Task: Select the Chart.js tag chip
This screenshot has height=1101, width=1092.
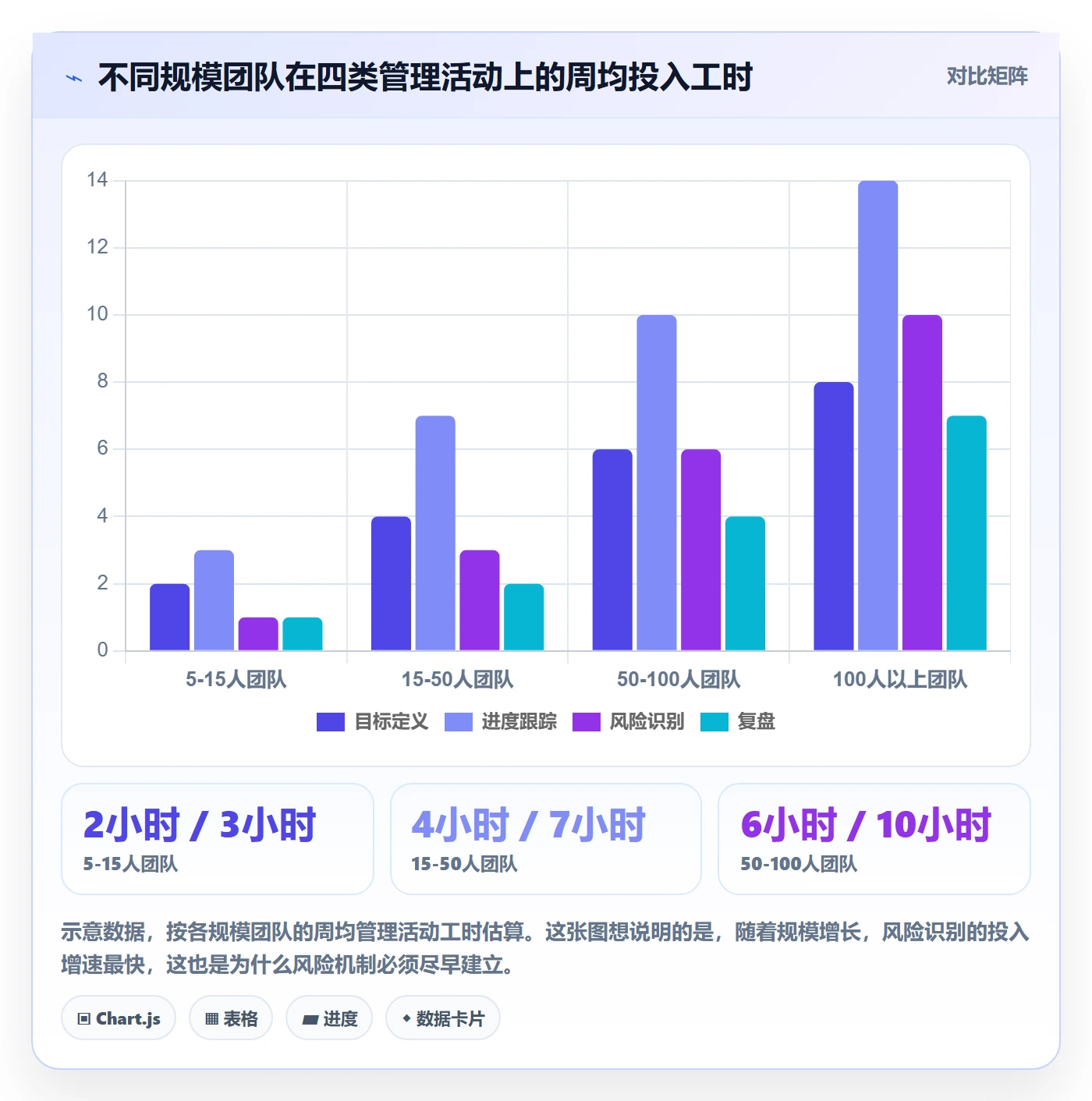Action: [x=119, y=1018]
